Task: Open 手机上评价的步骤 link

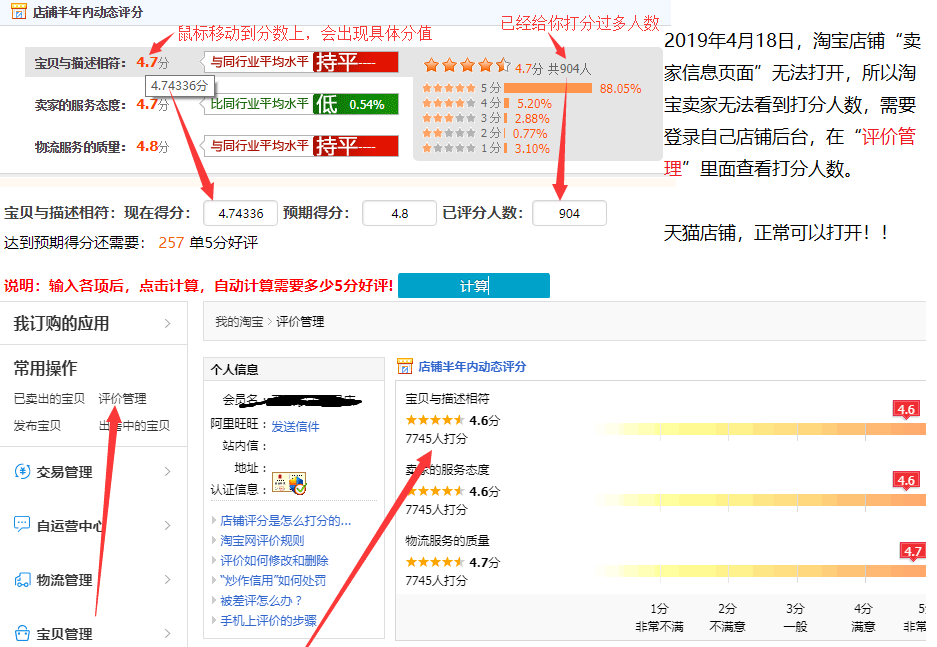Action: tap(268, 620)
